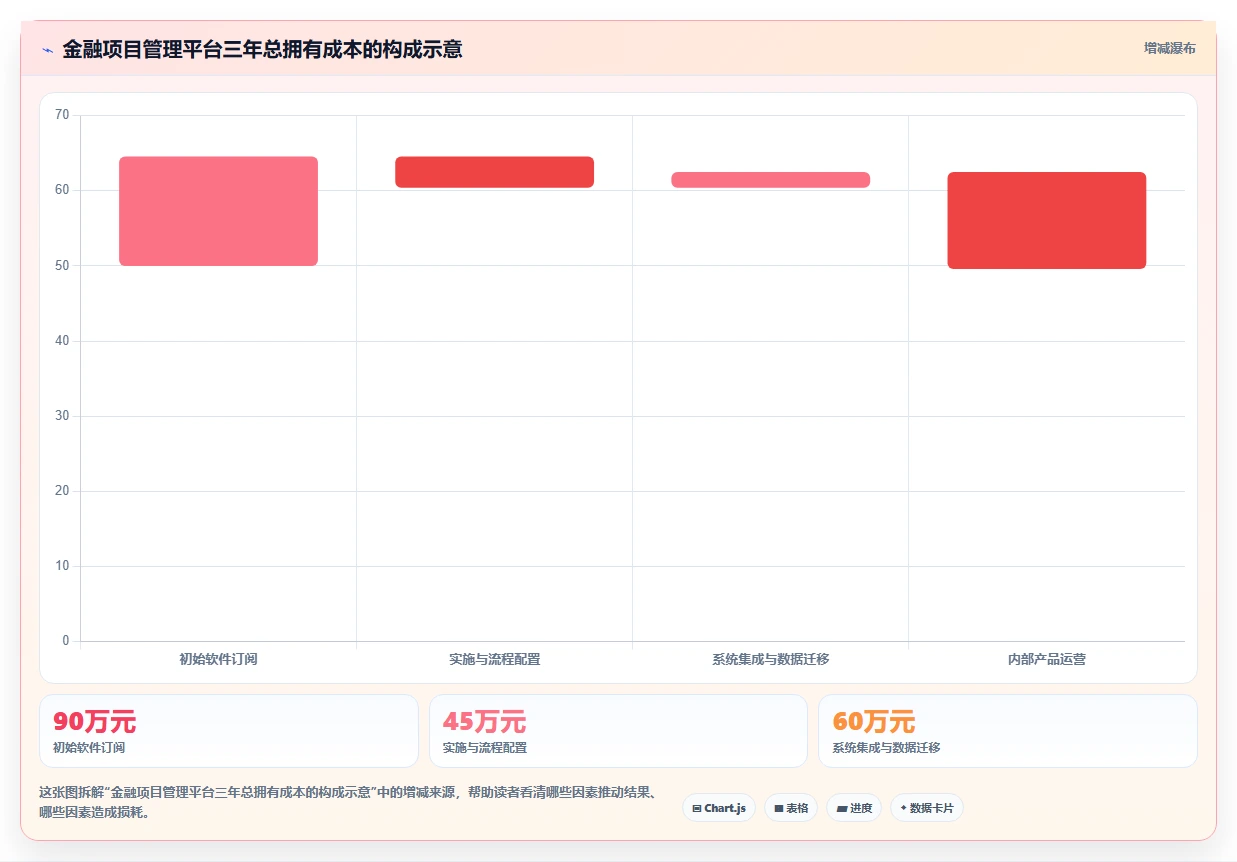Click the y-axis value 30
Image resolution: width=1237 pixels, height=862 pixels.
point(62,416)
